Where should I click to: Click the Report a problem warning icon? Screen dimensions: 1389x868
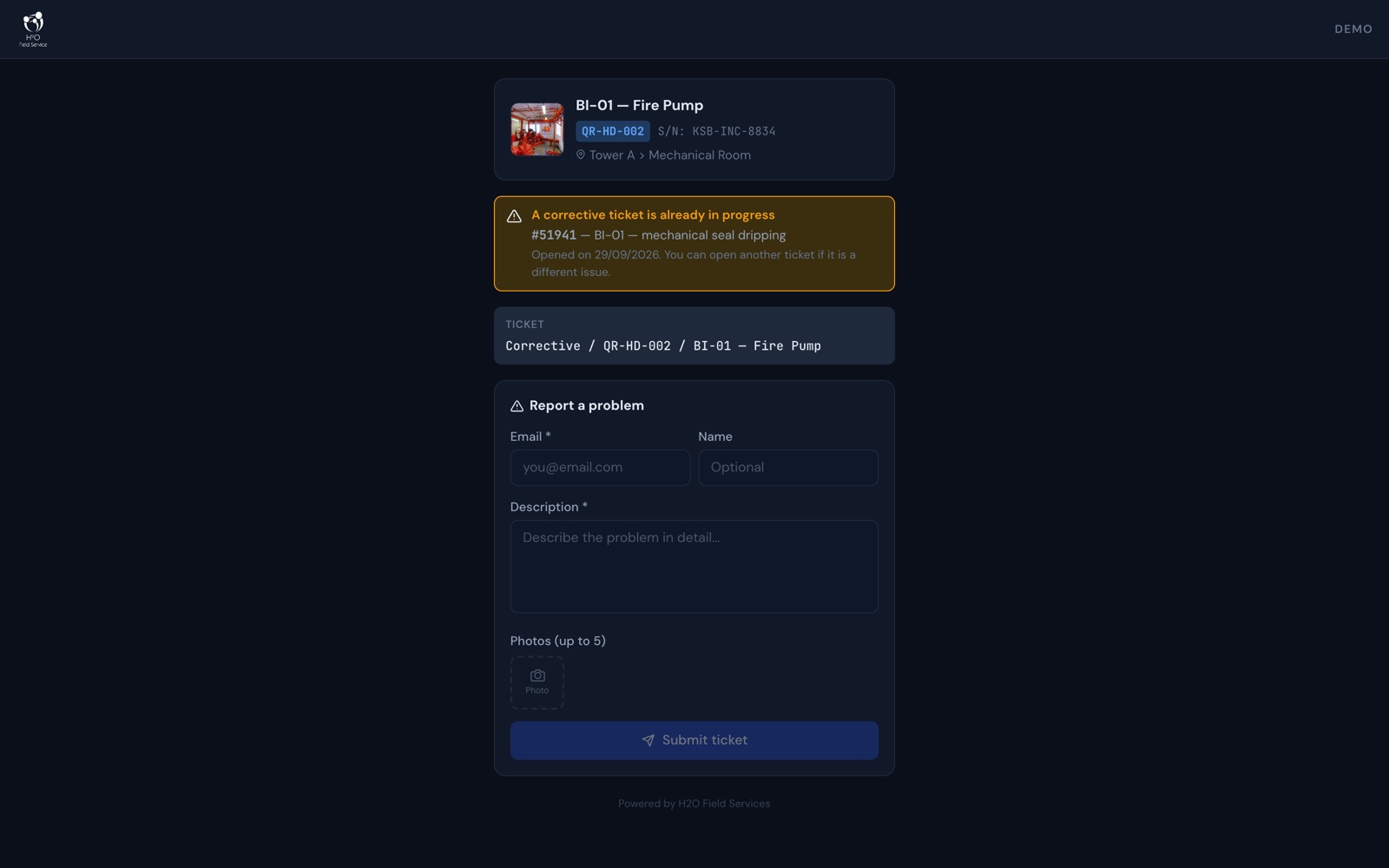pos(517,406)
